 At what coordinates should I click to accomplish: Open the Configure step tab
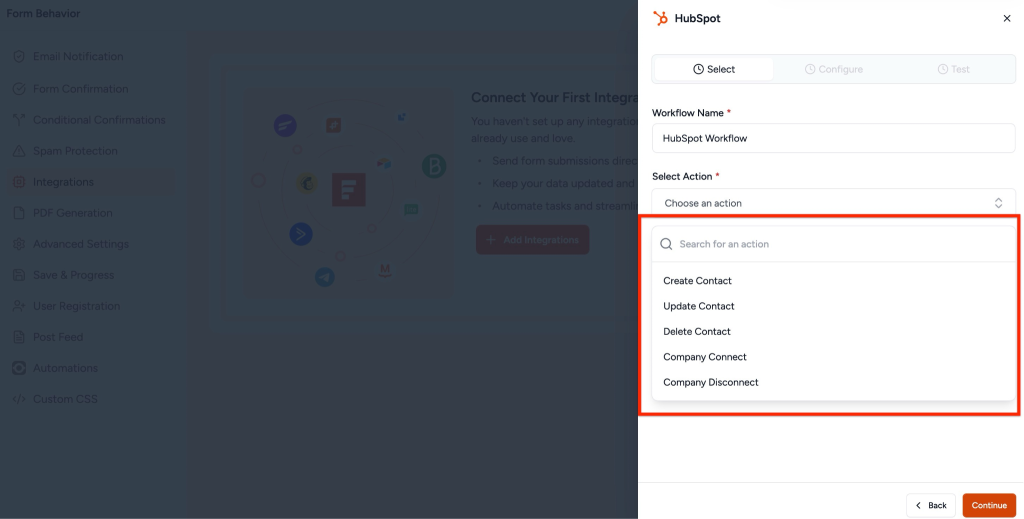pos(833,69)
